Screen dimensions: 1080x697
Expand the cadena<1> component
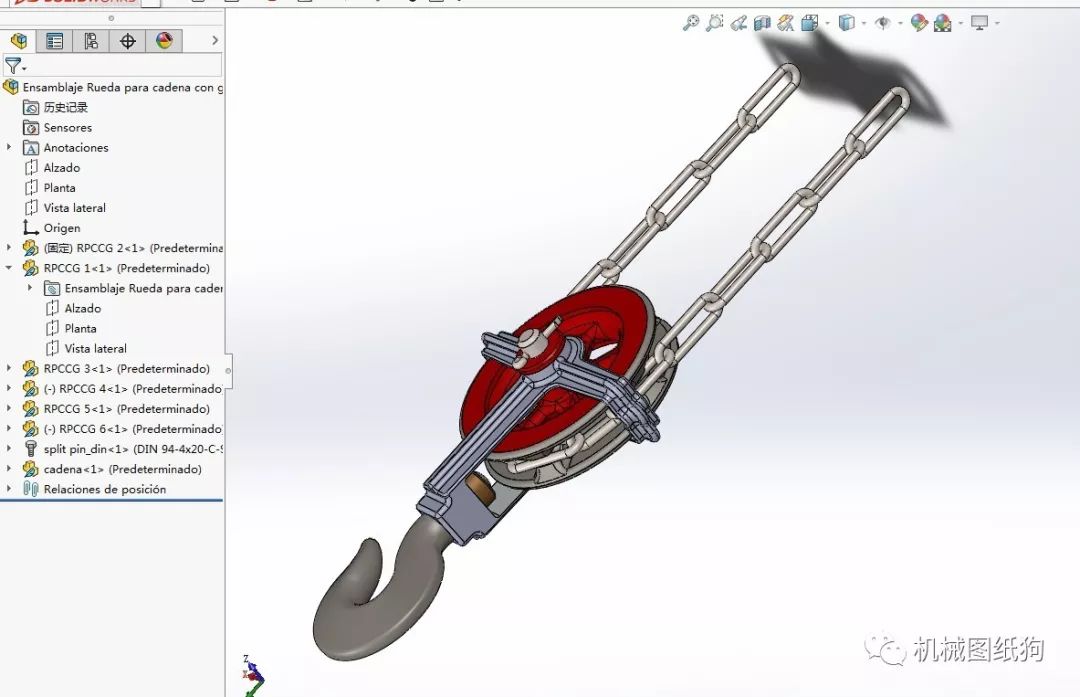9,468
